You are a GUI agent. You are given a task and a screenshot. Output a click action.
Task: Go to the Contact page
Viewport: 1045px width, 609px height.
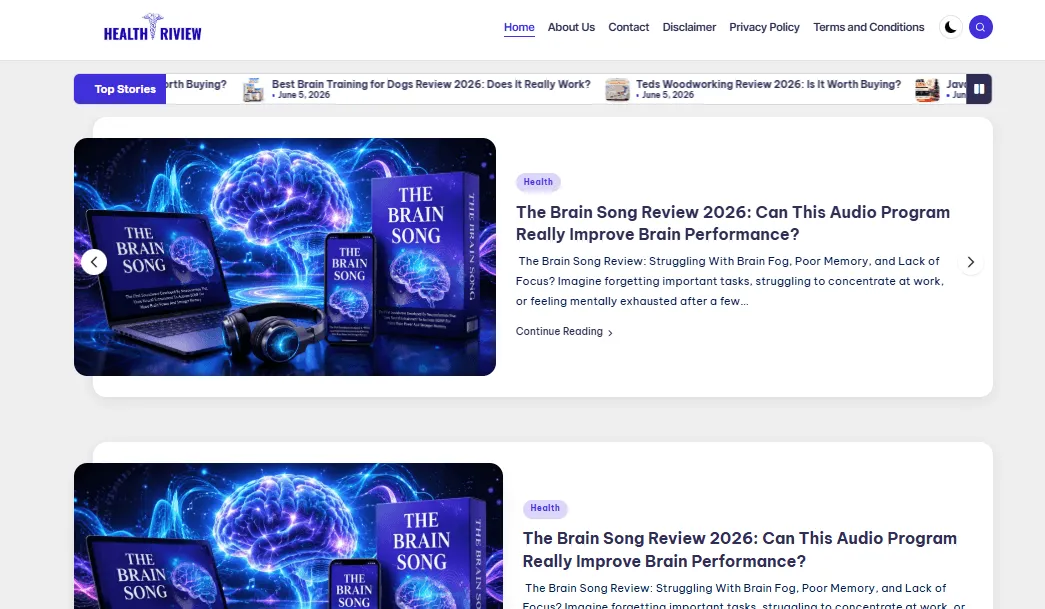point(628,27)
